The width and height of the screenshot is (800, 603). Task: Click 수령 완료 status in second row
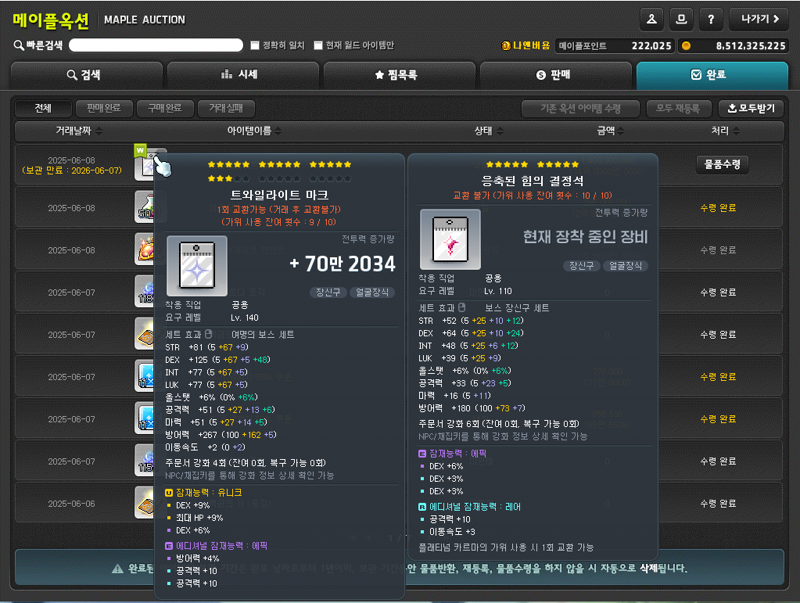718,208
